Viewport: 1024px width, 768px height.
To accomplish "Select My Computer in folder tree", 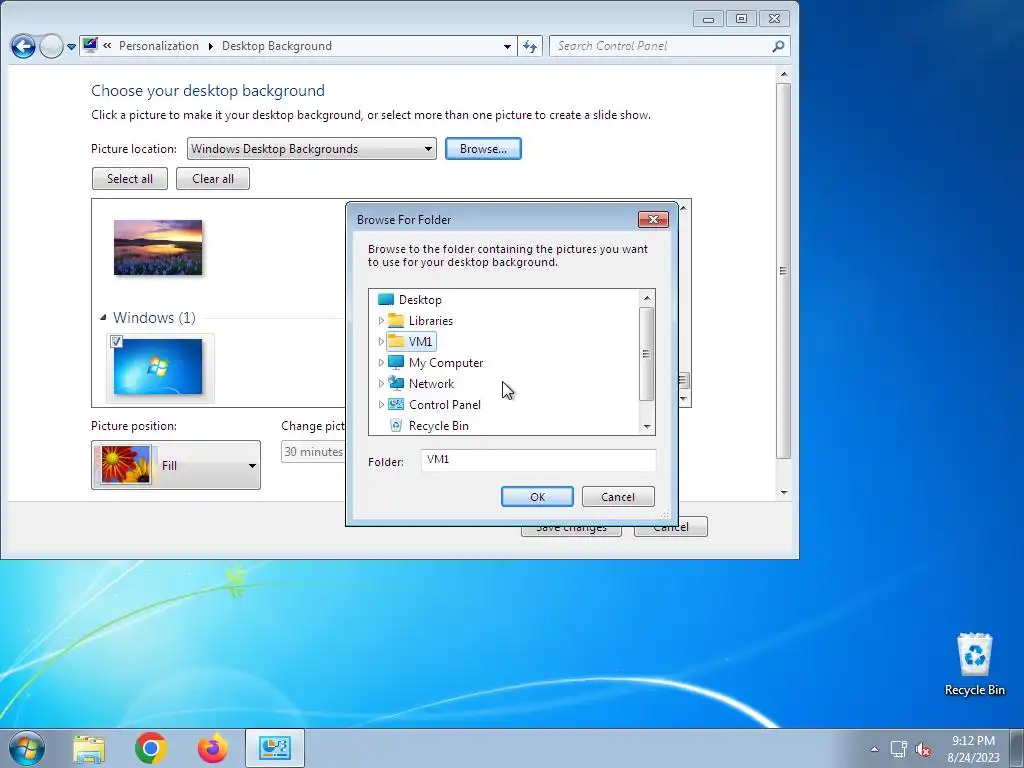I will coord(445,362).
